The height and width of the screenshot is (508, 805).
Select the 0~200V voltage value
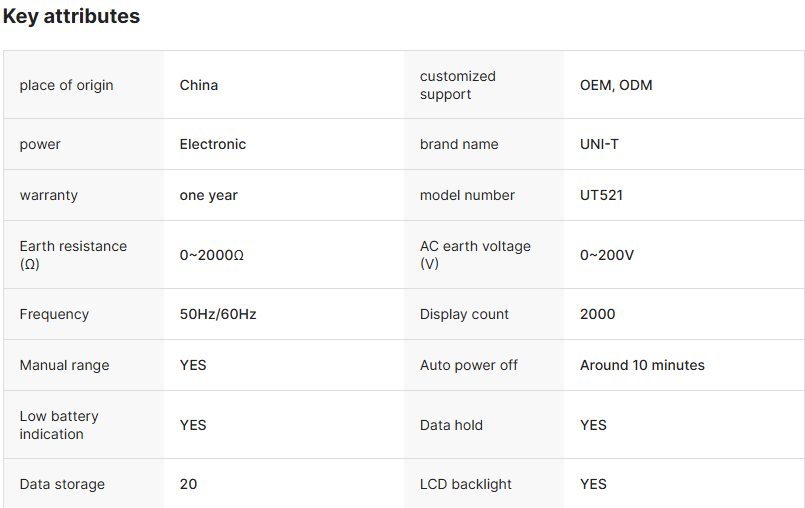tap(607, 255)
